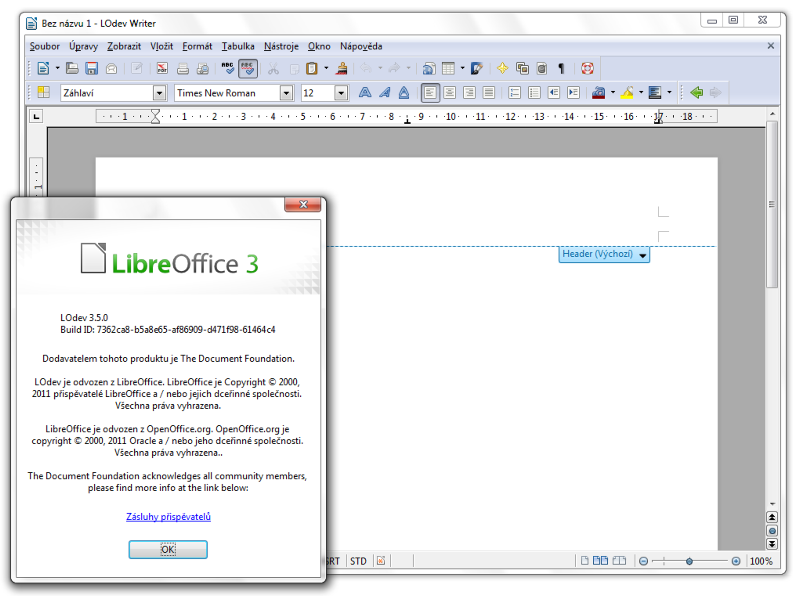
Task: Open New document dropdown arrow
Action: tap(57, 68)
